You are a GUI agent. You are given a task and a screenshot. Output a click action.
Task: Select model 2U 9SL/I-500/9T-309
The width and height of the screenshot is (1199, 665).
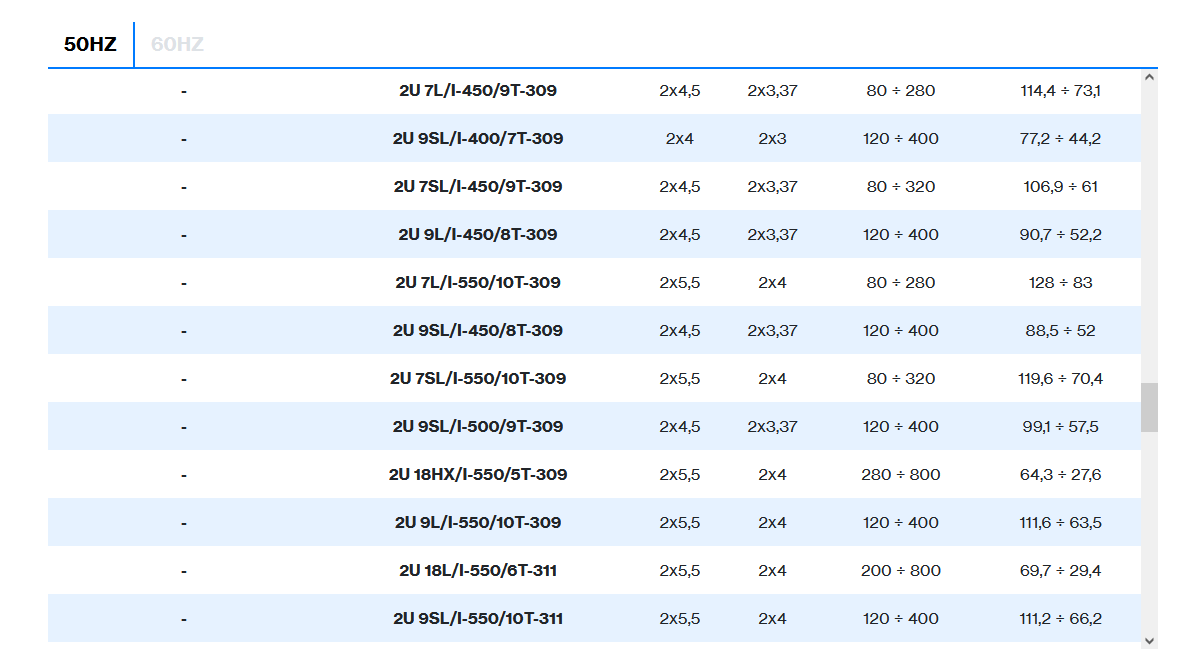click(x=477, y=427)
